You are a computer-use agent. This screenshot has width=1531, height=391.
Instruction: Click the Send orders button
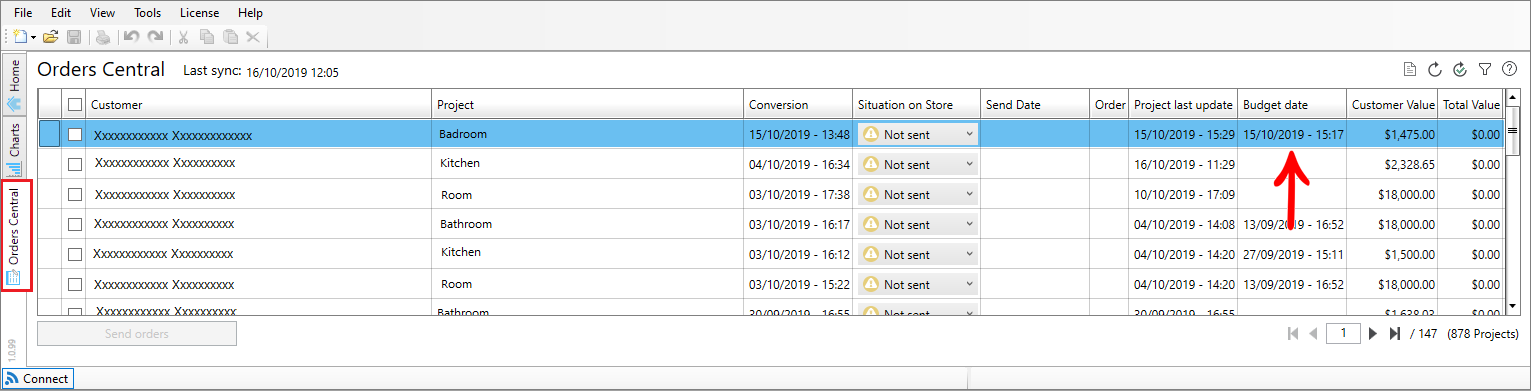click(x=137, y=334)
